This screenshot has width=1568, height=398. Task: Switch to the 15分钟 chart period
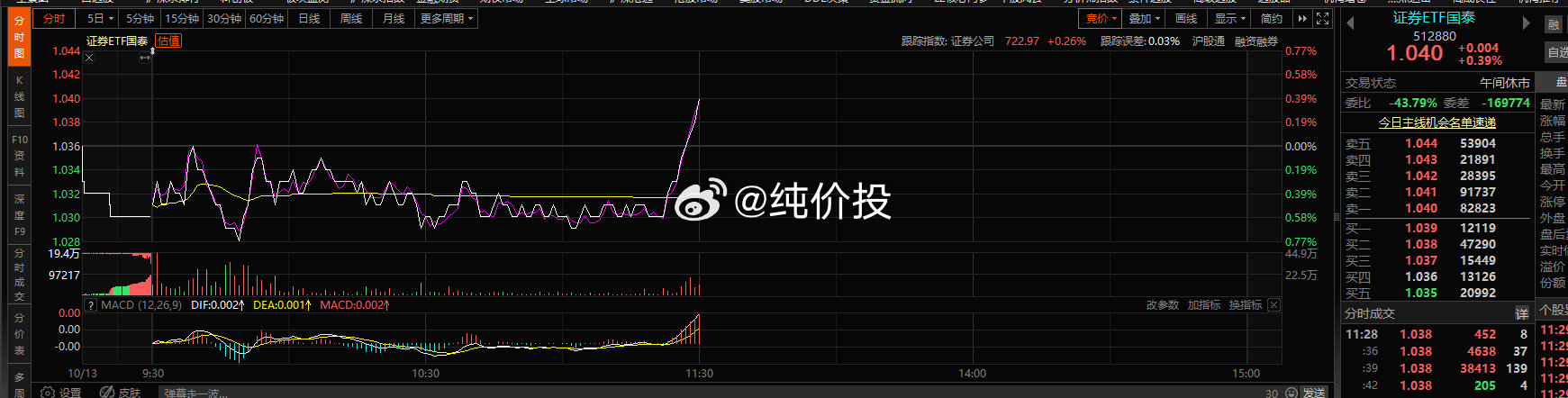(x=182, y=18)
